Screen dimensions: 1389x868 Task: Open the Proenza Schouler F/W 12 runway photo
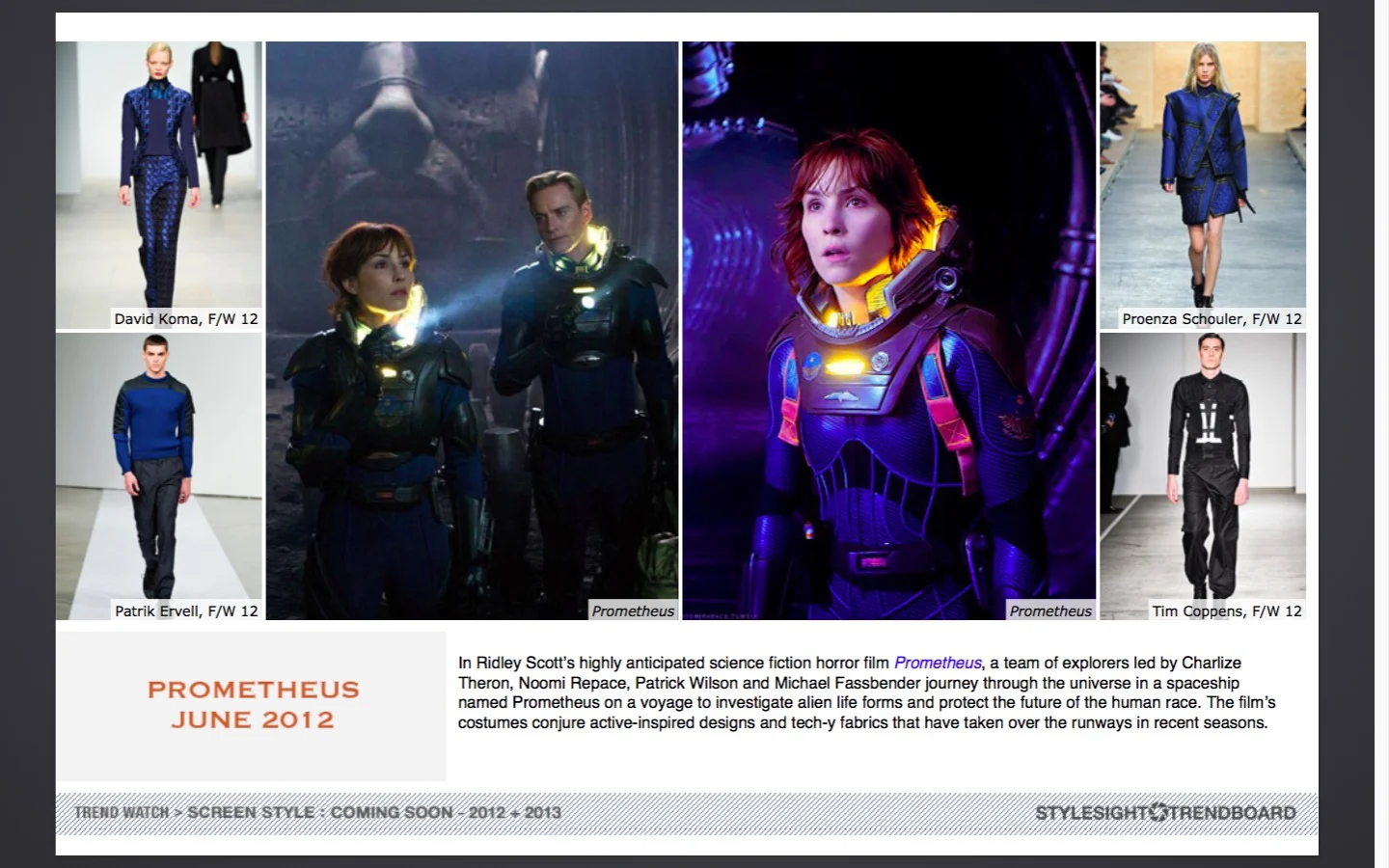tap(1203, 185)
